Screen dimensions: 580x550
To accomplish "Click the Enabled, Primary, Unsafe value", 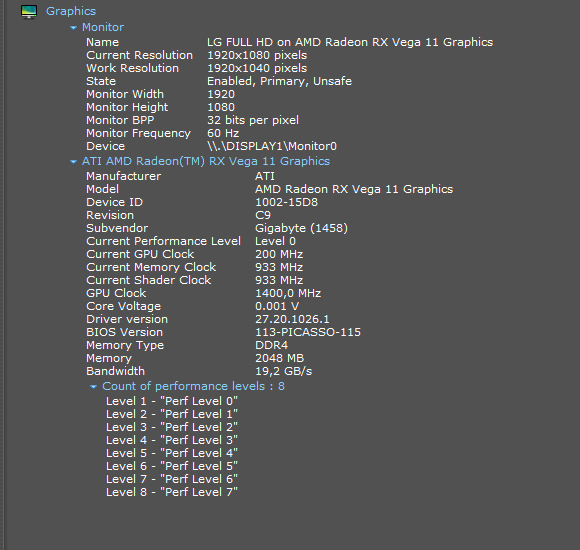I will [x=279, y=81].
